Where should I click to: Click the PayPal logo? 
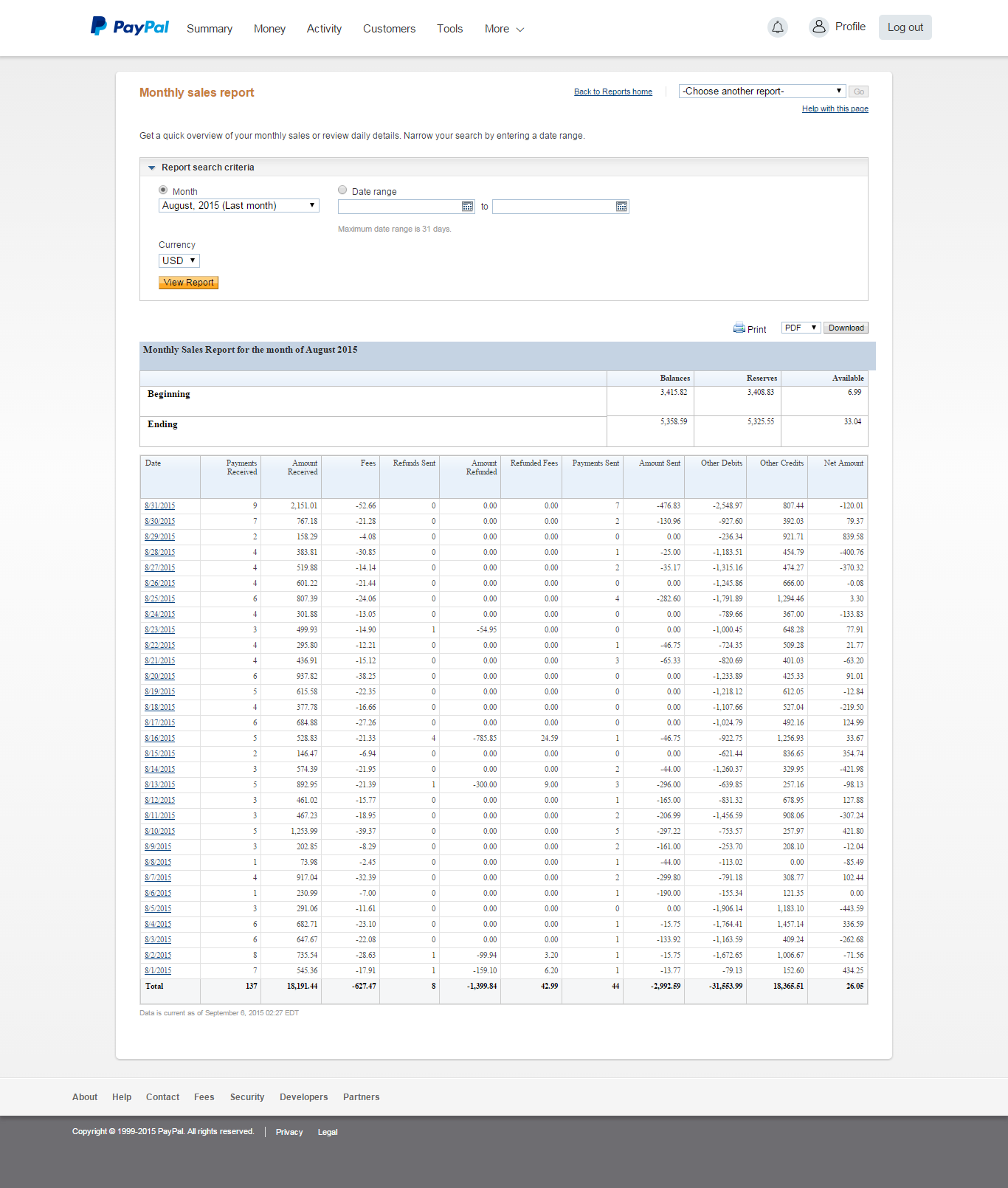[x=130, y=27]
